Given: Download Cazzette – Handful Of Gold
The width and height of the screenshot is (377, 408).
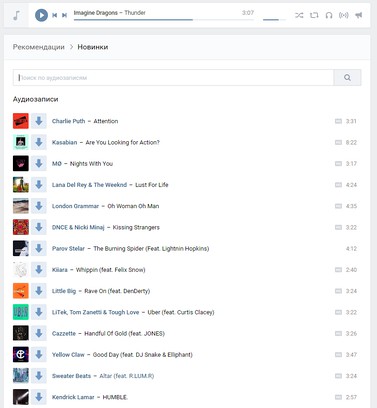Looking at the screenshot, I should coord(39,333).
